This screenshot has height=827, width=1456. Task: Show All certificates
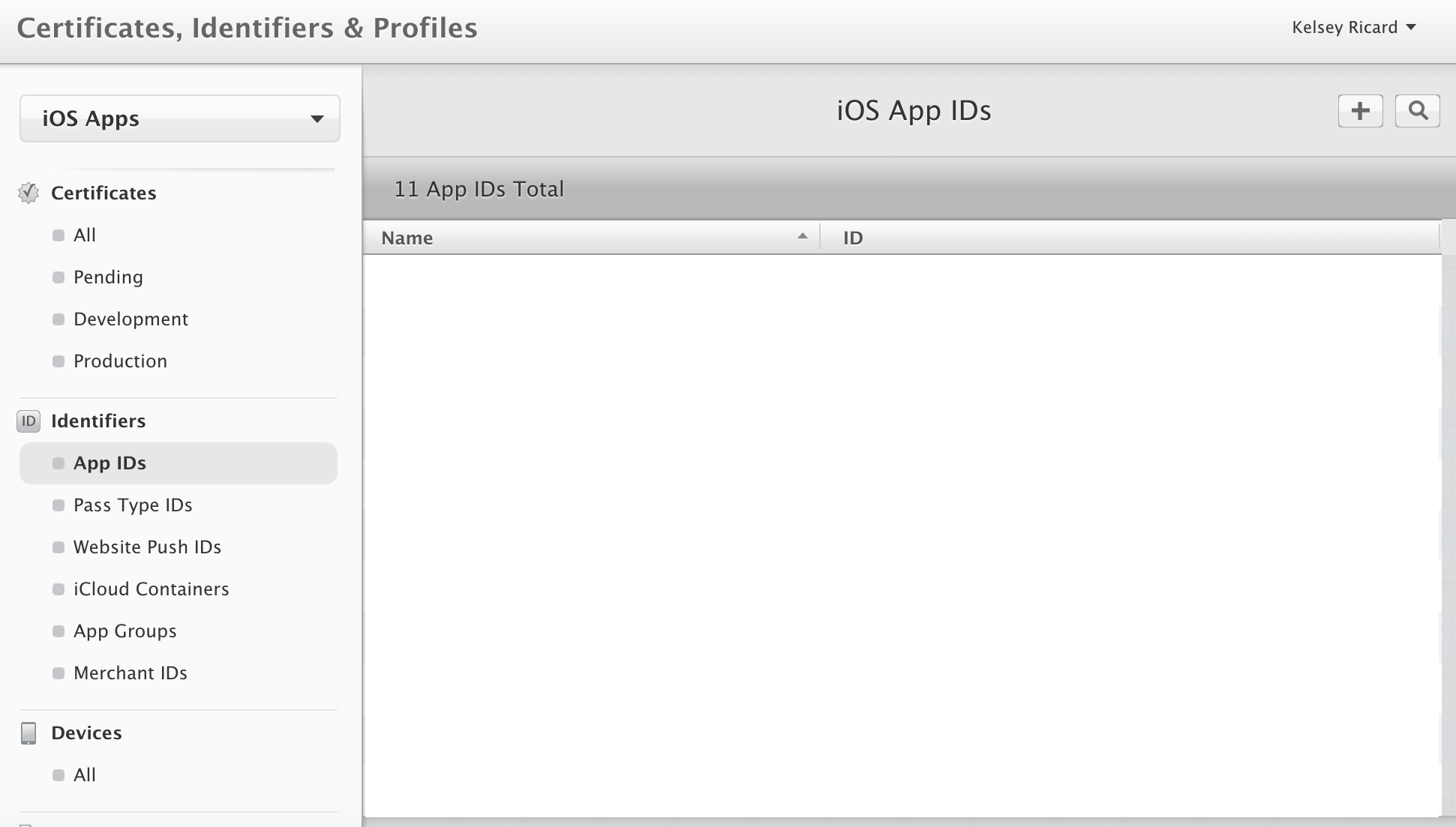coord(85,235)
